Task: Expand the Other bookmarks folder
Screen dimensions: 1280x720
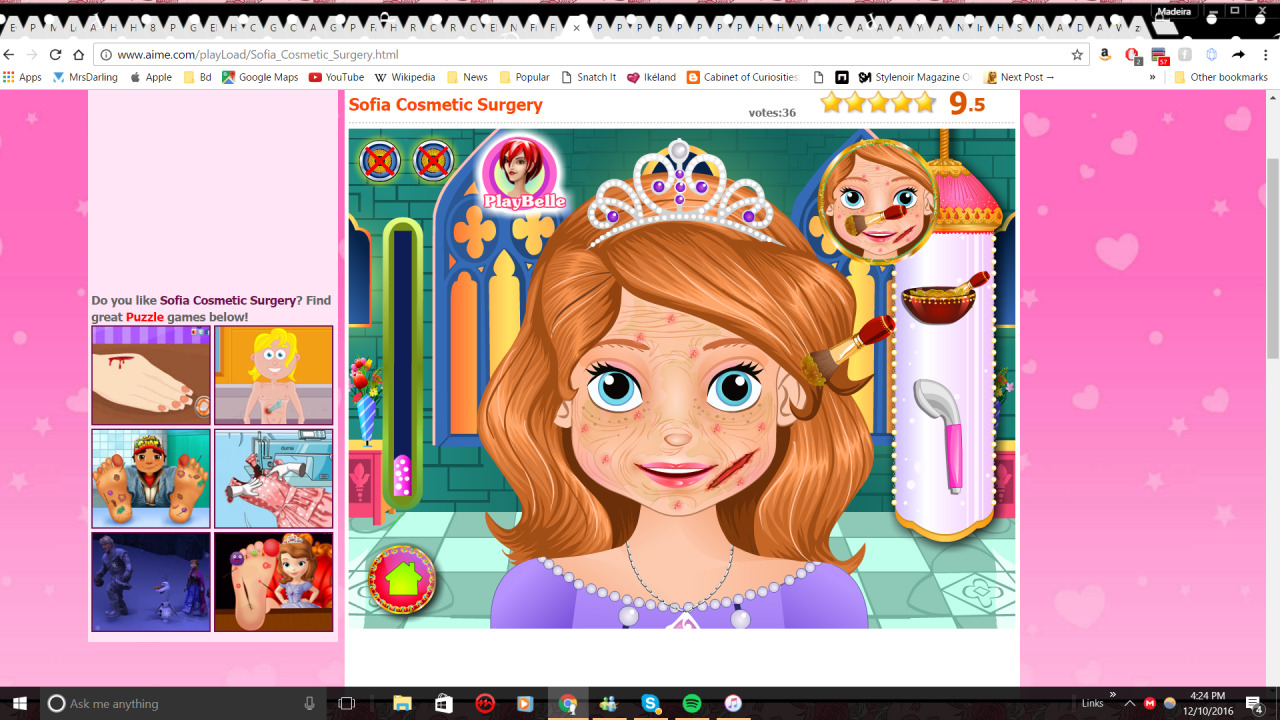Action: click(x=1220, y=77)
